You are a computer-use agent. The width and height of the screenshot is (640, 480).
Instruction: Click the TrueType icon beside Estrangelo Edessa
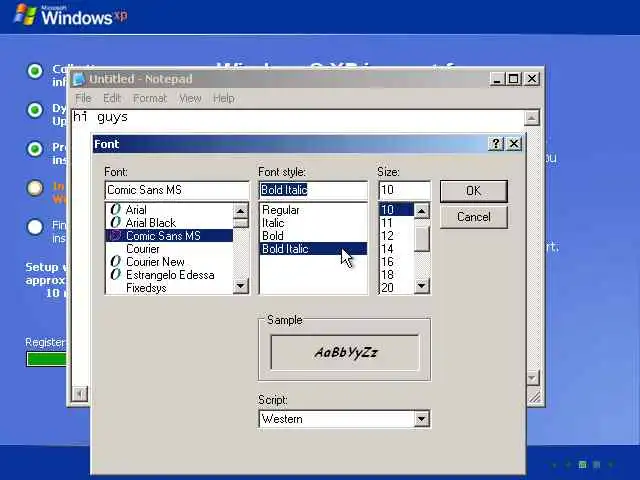click(116, 274)
